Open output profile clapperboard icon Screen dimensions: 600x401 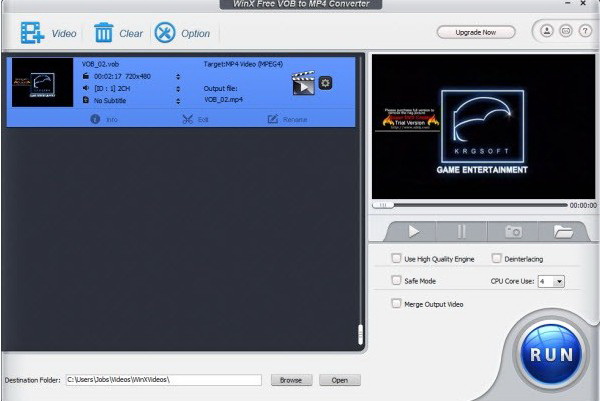(303, 83)
